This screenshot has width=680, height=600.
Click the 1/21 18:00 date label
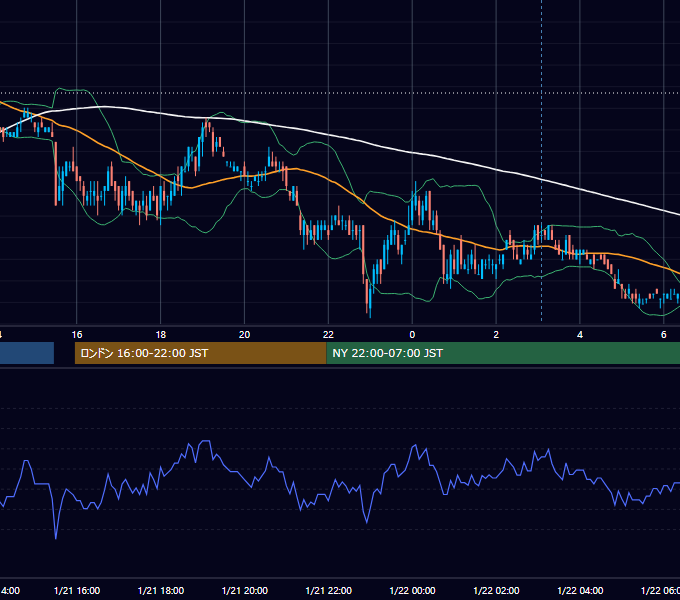[161, 590]
